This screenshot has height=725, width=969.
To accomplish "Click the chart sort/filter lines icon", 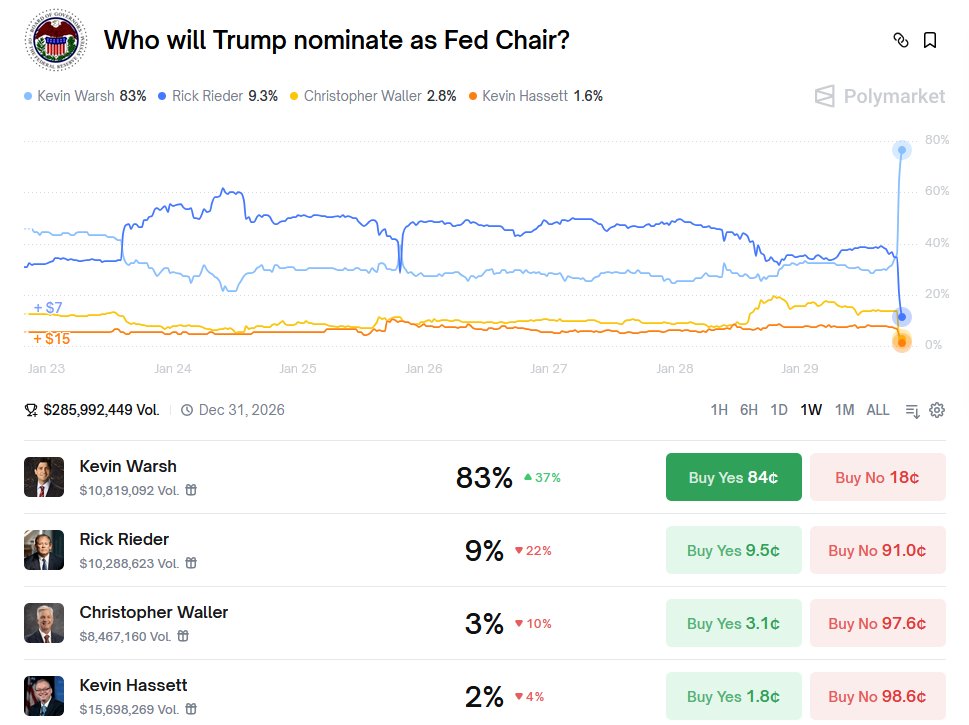I will [x=912, y=410].
